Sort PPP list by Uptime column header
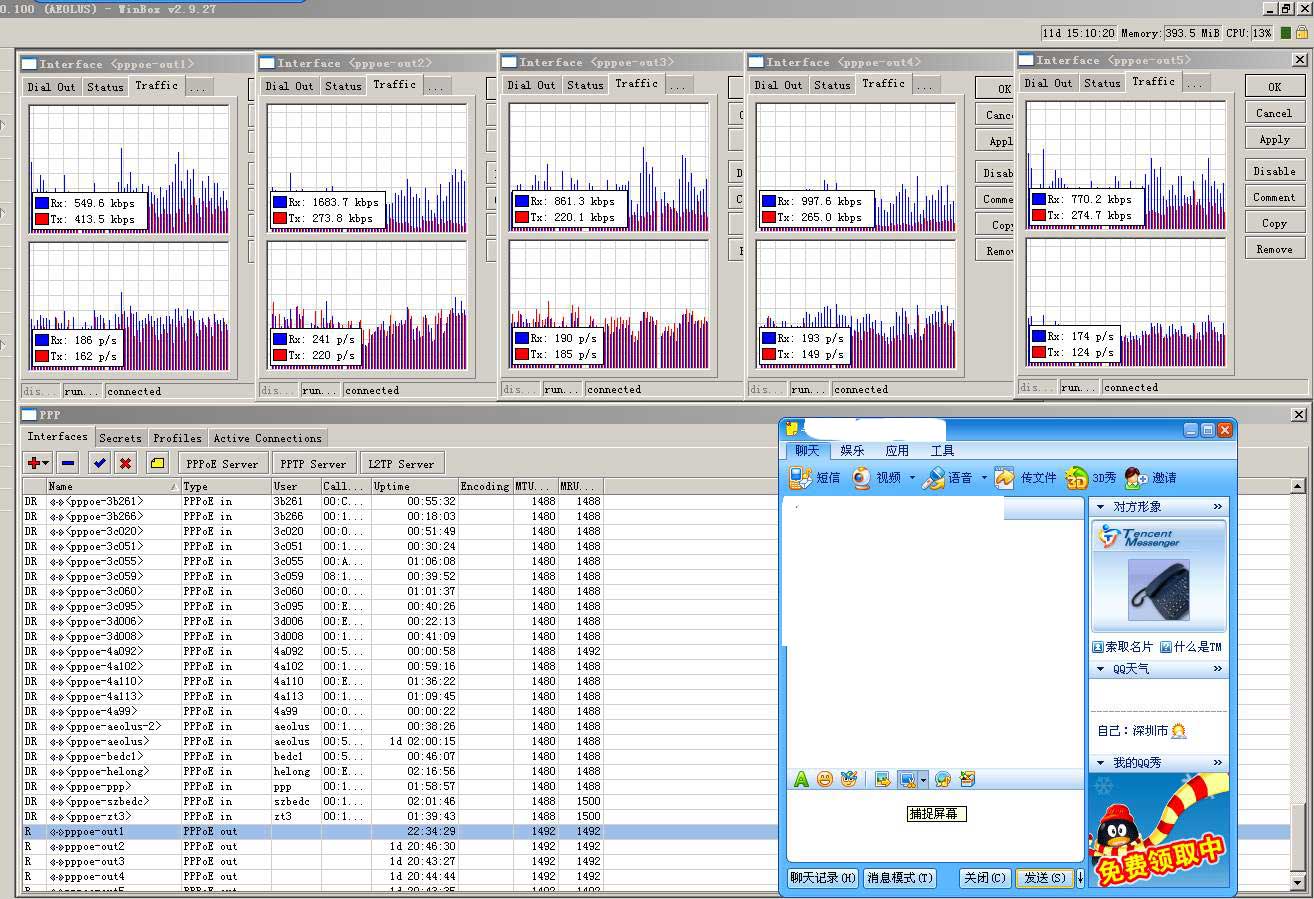This screenshot has width=1314, height=899. [414, 486]
